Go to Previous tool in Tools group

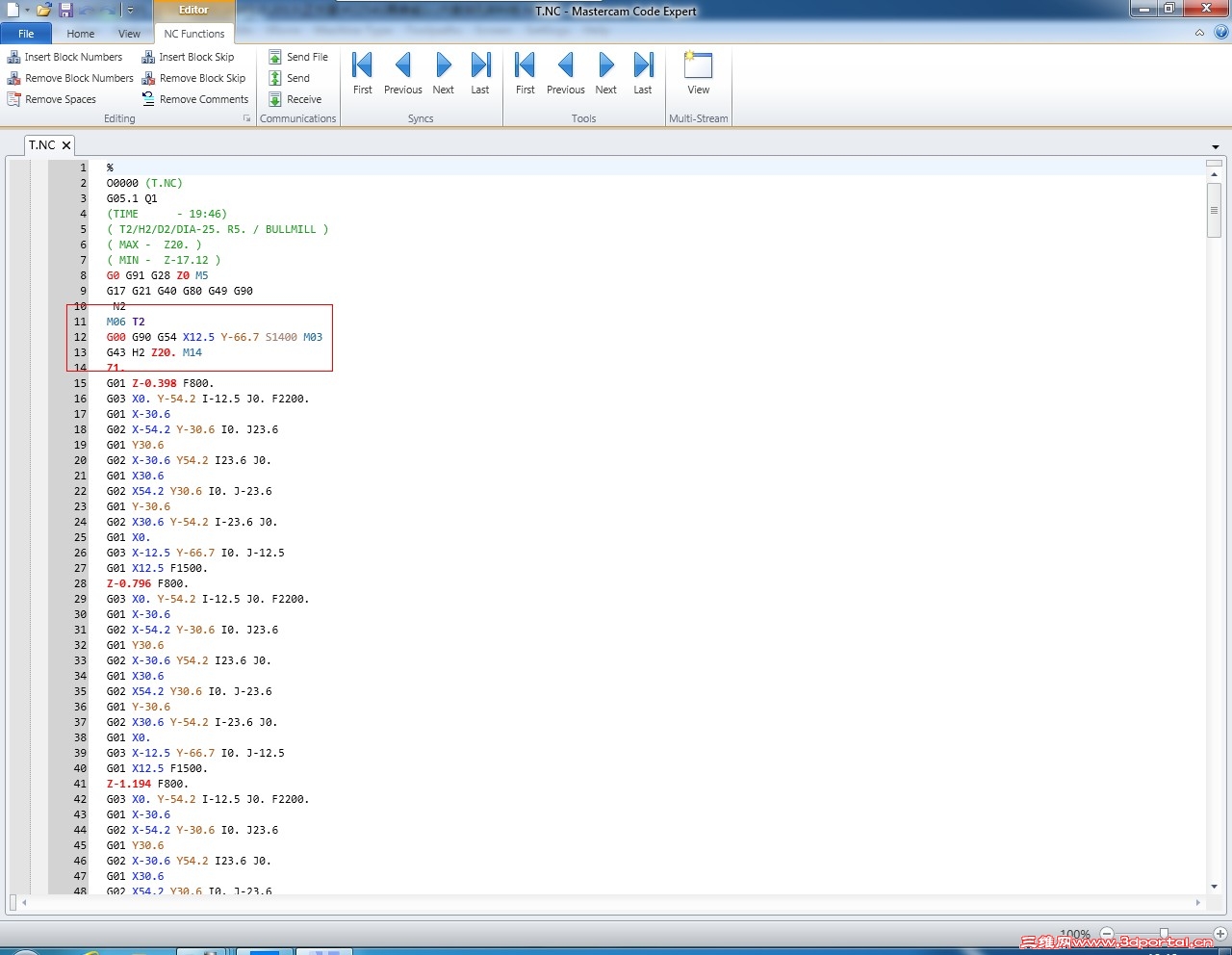pos(566,73)
